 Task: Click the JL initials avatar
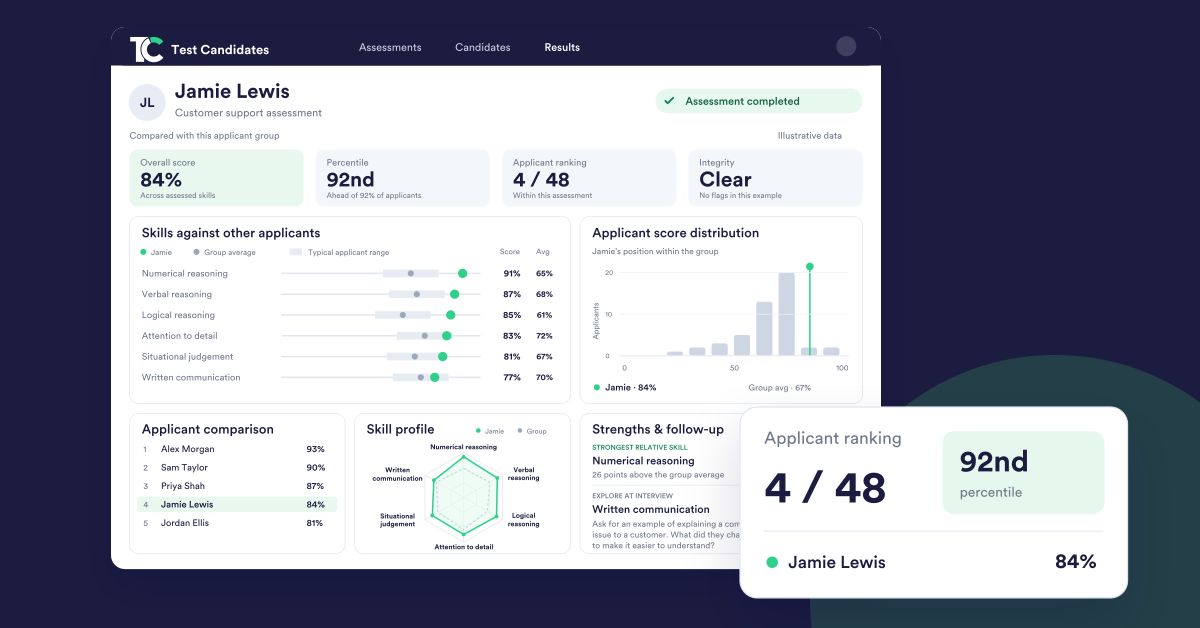coord(147,102)
